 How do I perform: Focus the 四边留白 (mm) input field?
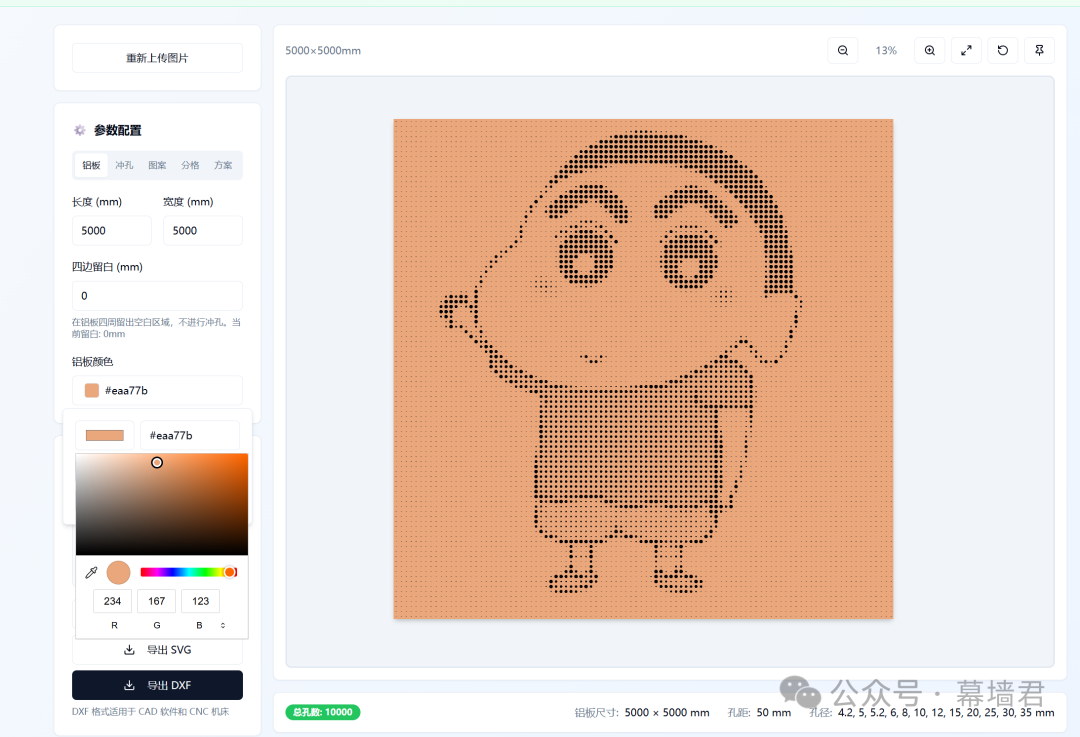[x=157, y=296]
